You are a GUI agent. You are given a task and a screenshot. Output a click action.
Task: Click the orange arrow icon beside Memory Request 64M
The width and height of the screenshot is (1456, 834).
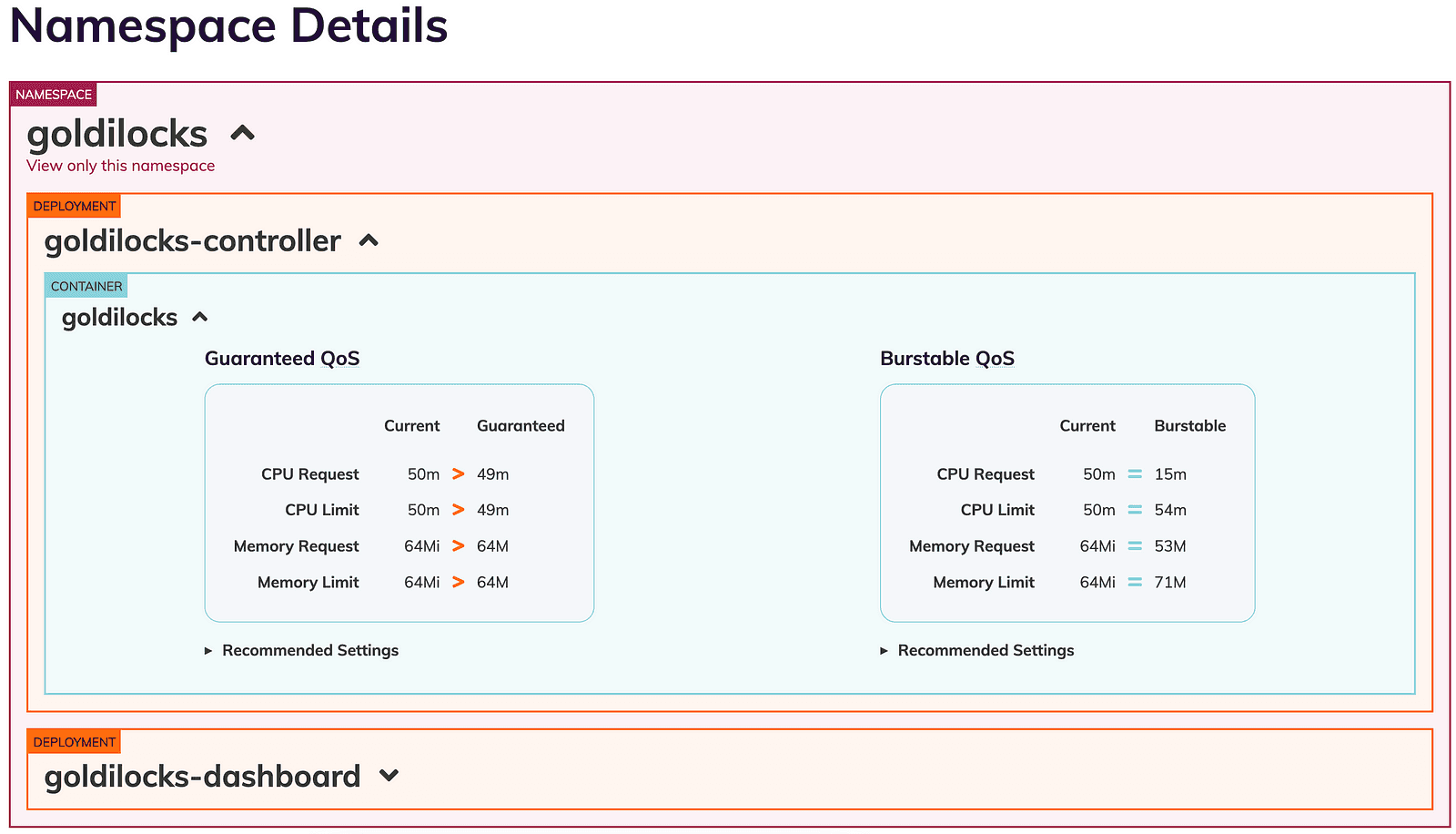tap(458, 546)
